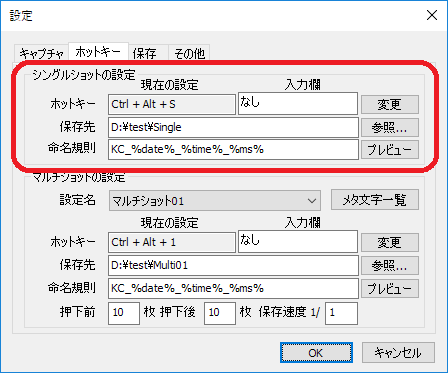The width and height of the screenshot is (448, 373).
Task: Click the single-shot 命名規則 field
Action: pos(233,149)
